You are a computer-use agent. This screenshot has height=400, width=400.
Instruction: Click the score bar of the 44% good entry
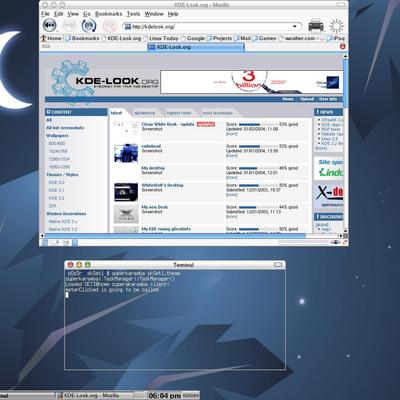[258, 207]
